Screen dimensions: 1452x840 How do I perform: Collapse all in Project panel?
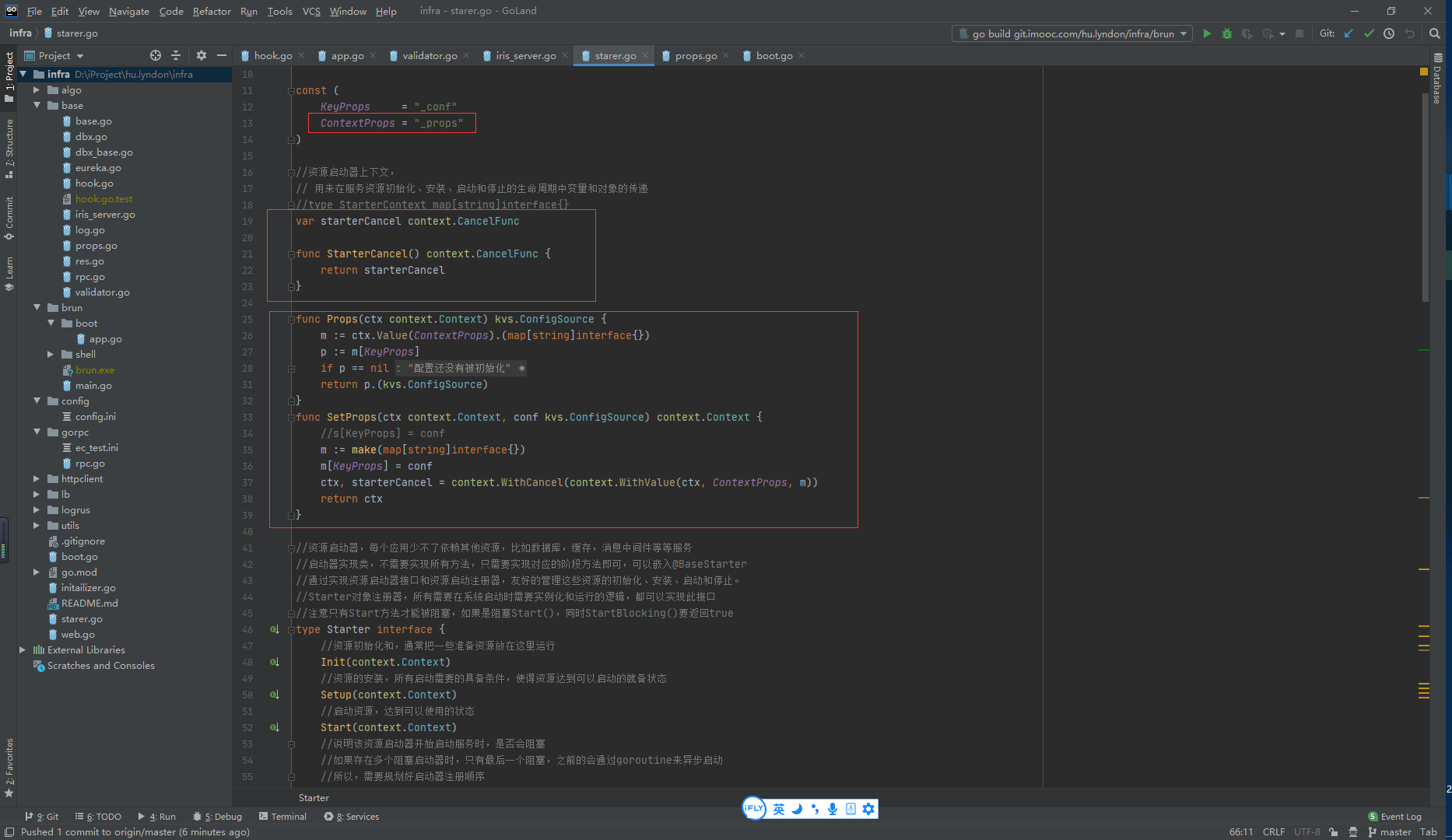[176, 55]
